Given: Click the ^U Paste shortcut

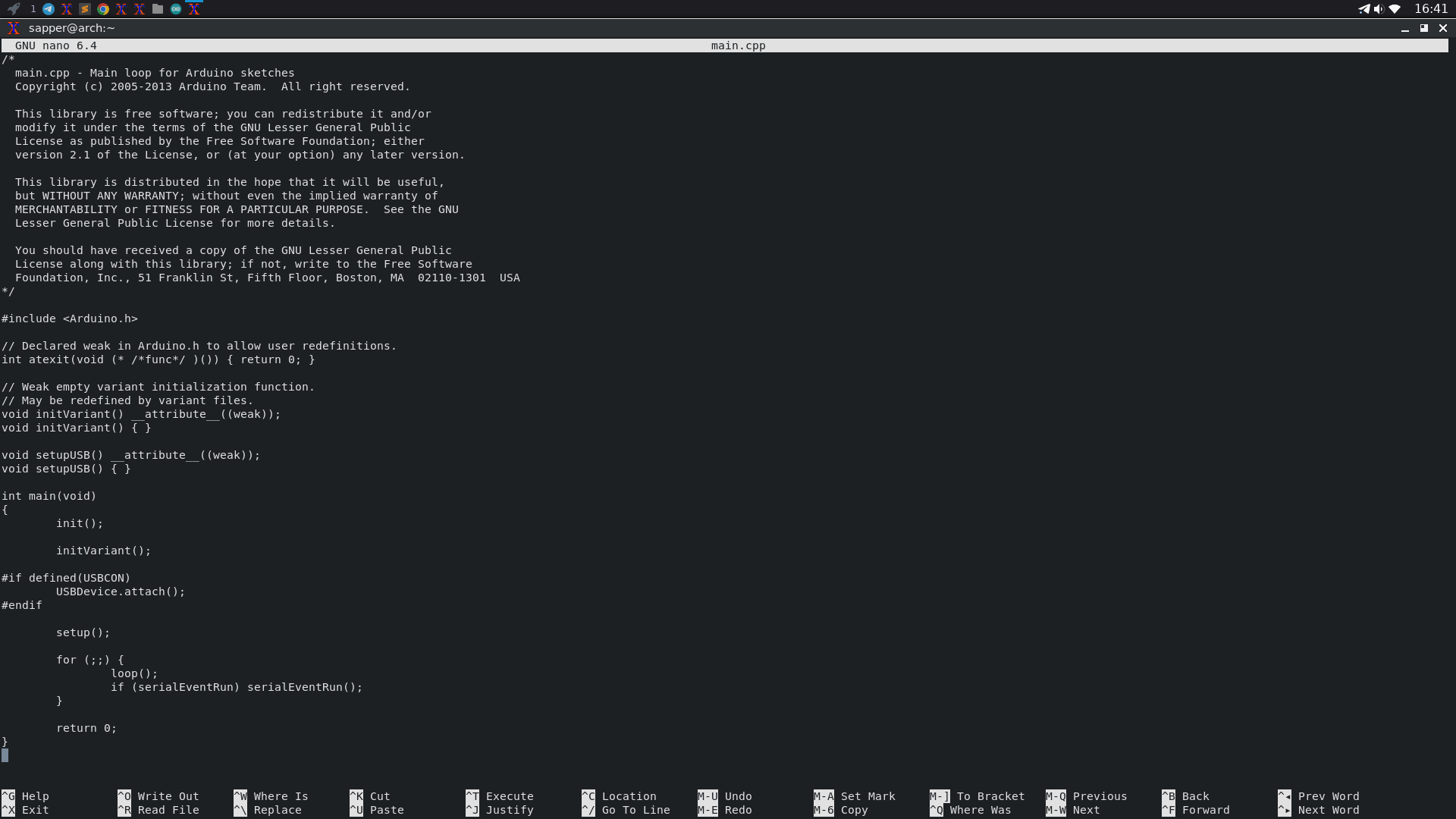Looking at the screenshot, I should pos(377,810).
